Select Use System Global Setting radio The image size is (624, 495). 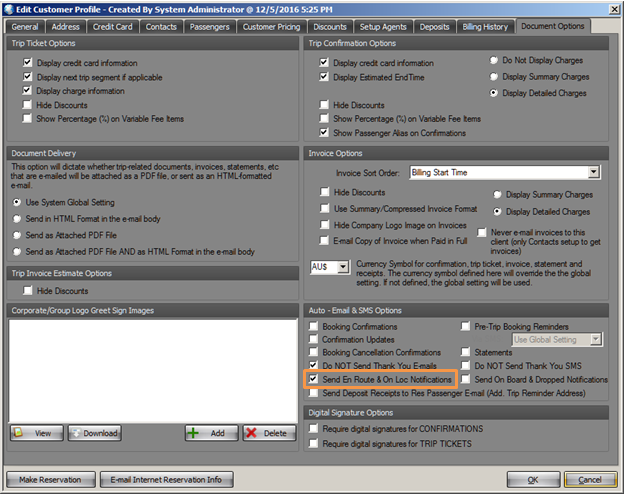pyautogui.click(x=17, y=203)
